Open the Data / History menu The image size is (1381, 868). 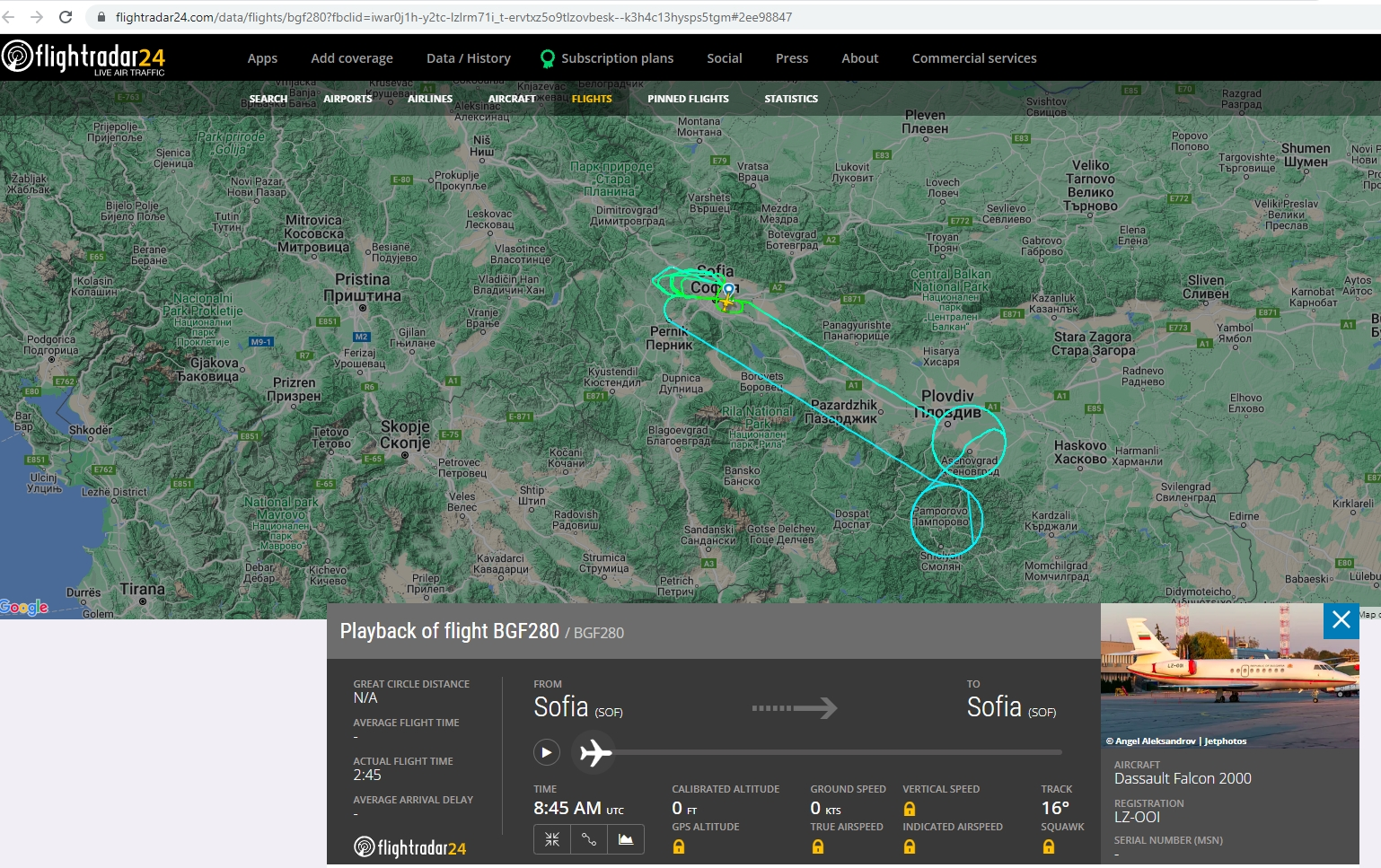coord(468,58)
